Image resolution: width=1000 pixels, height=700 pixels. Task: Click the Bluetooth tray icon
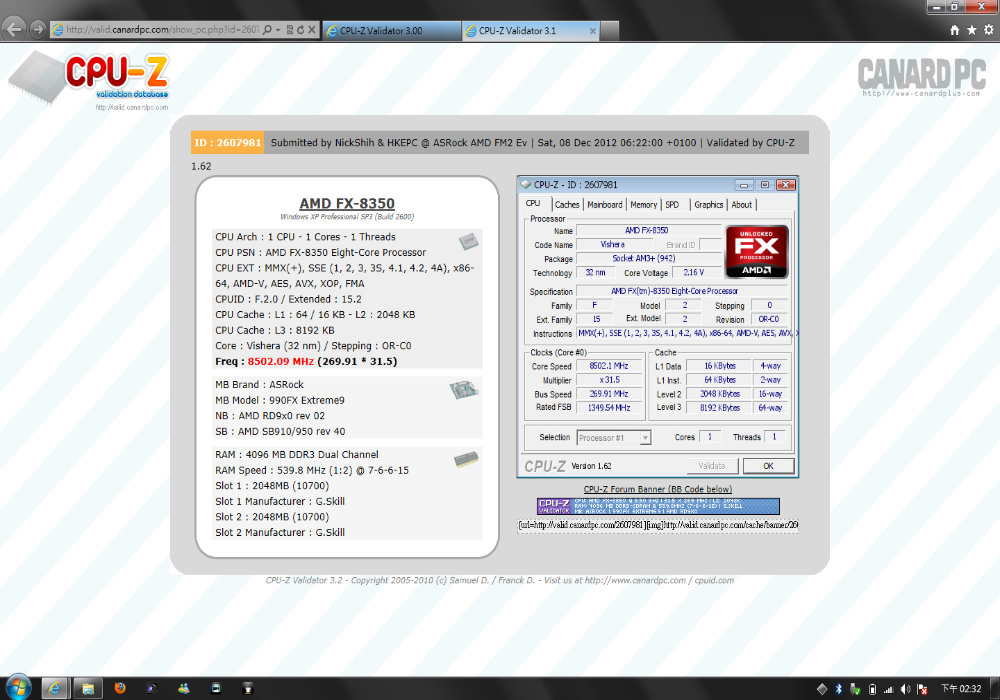[839, 689]
